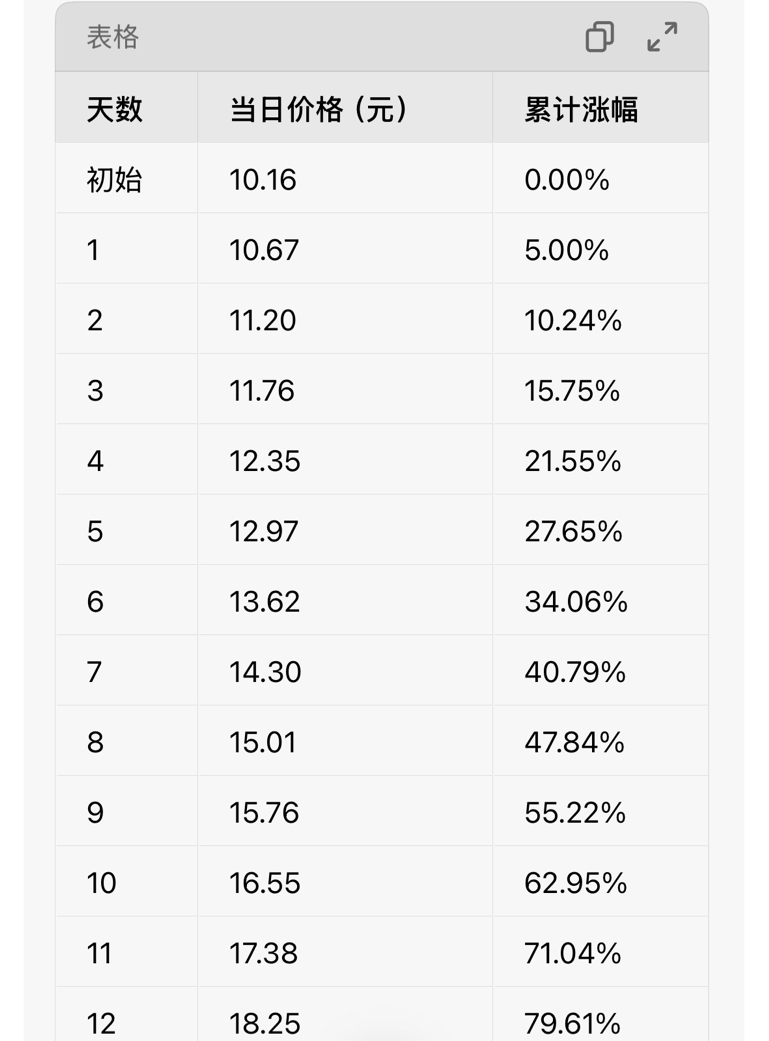Select the 47.84% gain cell
This screenshot has width=769, height=1041.
coord(575,742)
